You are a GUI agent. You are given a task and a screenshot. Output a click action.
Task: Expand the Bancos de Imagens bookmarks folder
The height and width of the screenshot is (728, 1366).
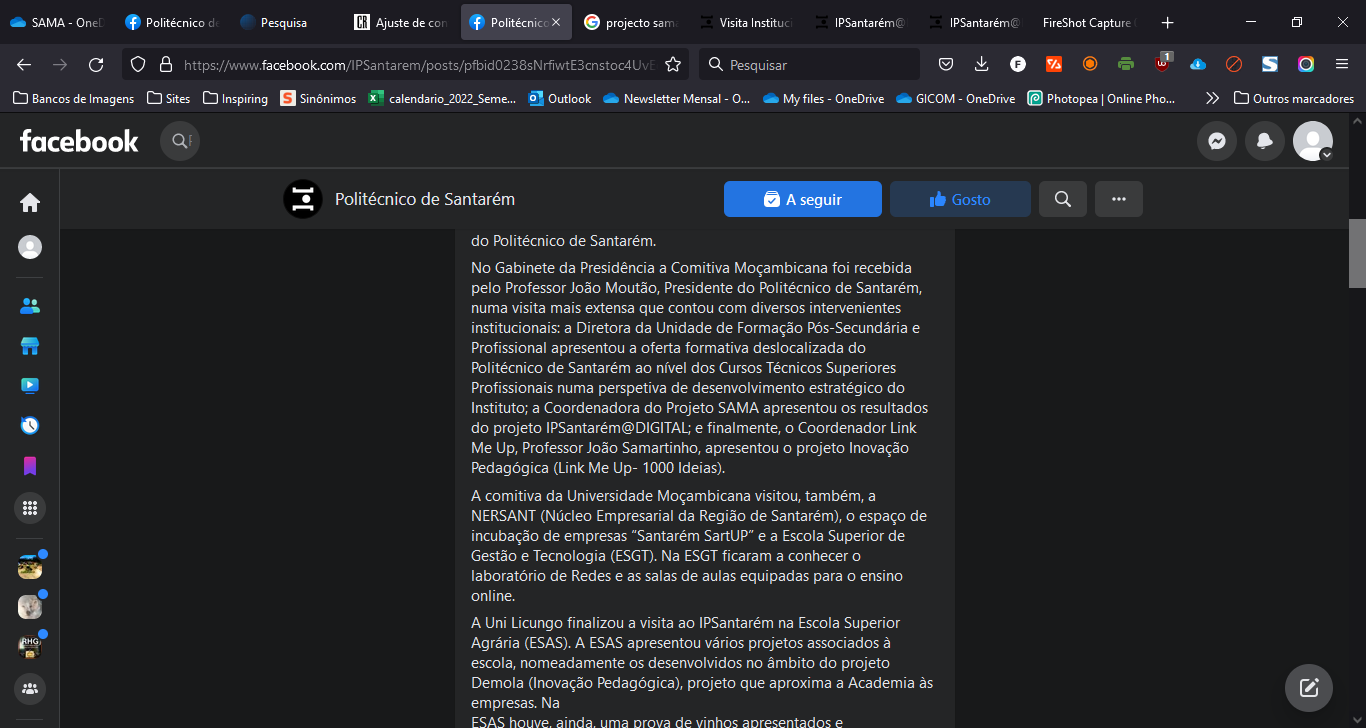[73, 98]
